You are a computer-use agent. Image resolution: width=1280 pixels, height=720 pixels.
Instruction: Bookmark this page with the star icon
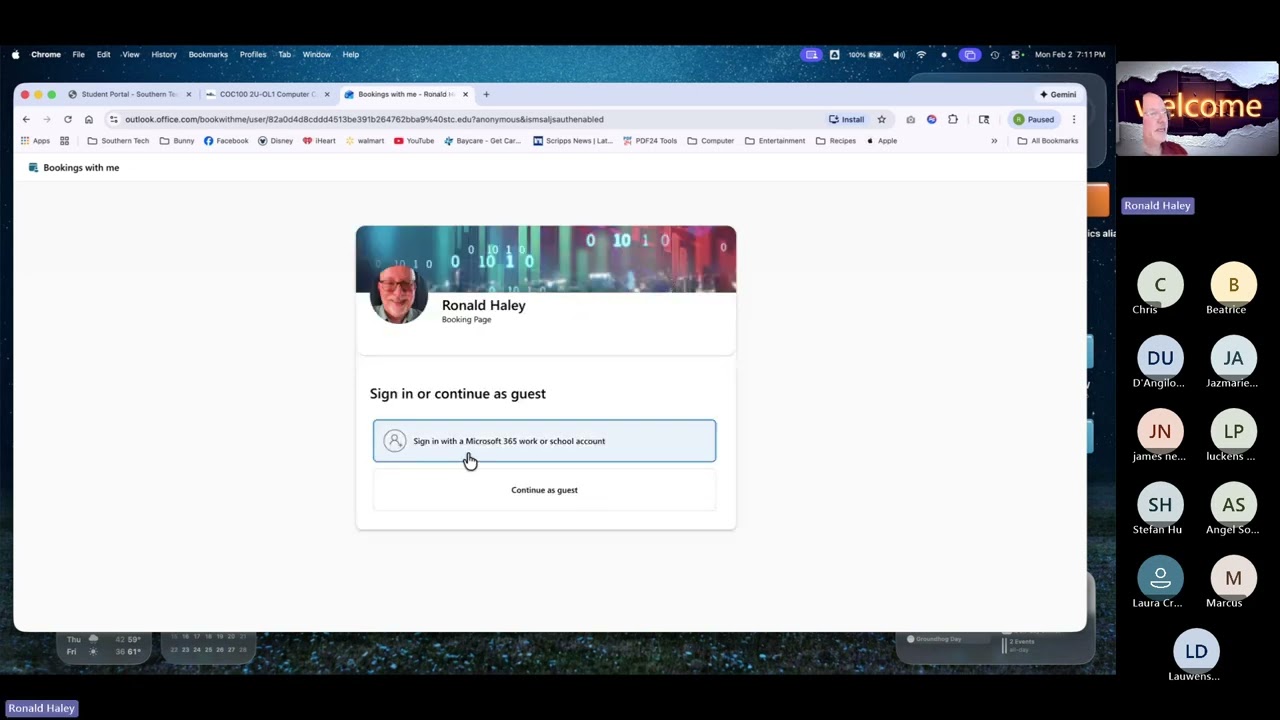881,119
